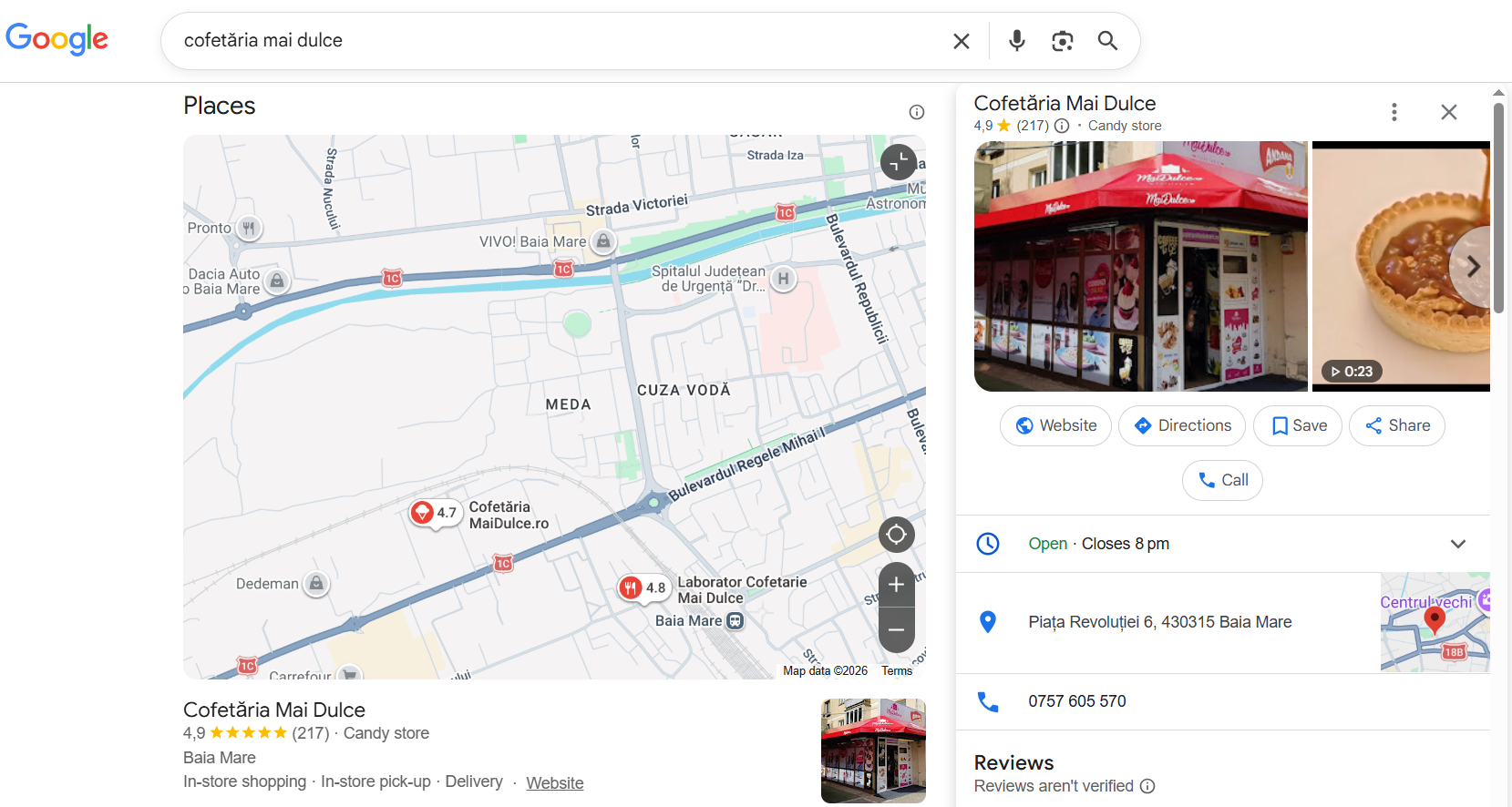1512x807 pixels.
Task: Open the storefront photo in panel
Action: (1140, 266)
